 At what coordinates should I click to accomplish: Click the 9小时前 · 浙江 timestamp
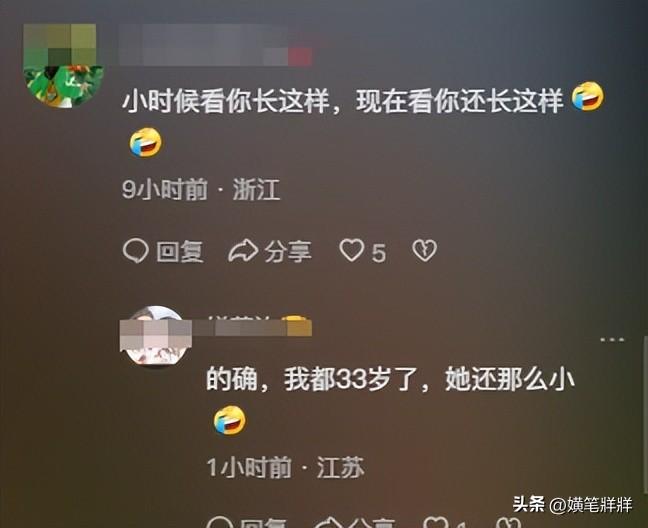201,190
